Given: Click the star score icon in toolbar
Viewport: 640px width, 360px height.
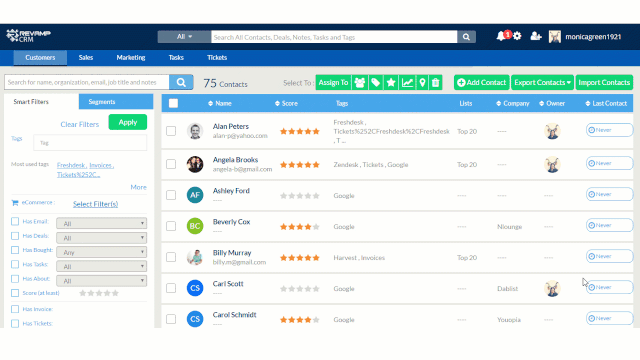Looking at the screenshot, I should pos(391,82).
